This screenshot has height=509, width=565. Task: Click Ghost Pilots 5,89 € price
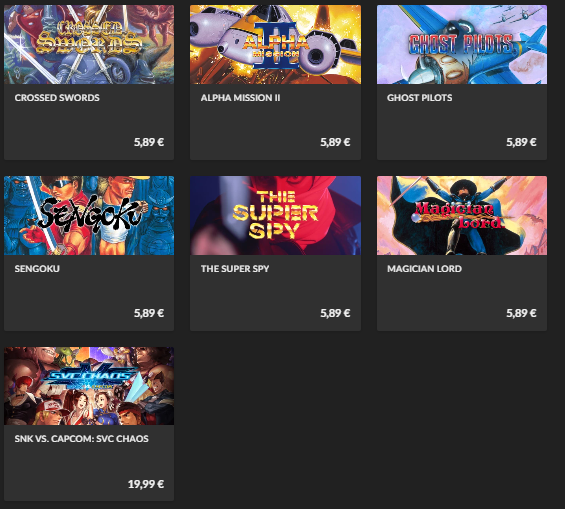click(521, 142)
